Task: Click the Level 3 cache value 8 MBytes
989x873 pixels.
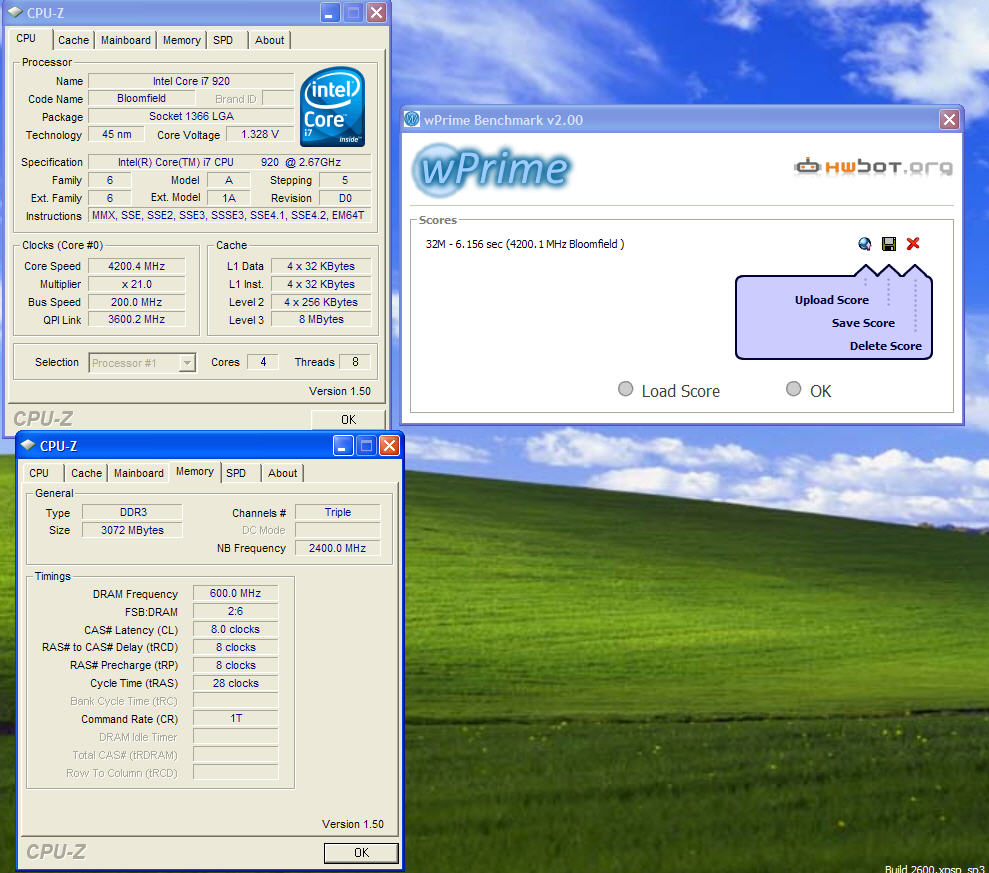Action: pyautogui.click(x=321, y=319)
